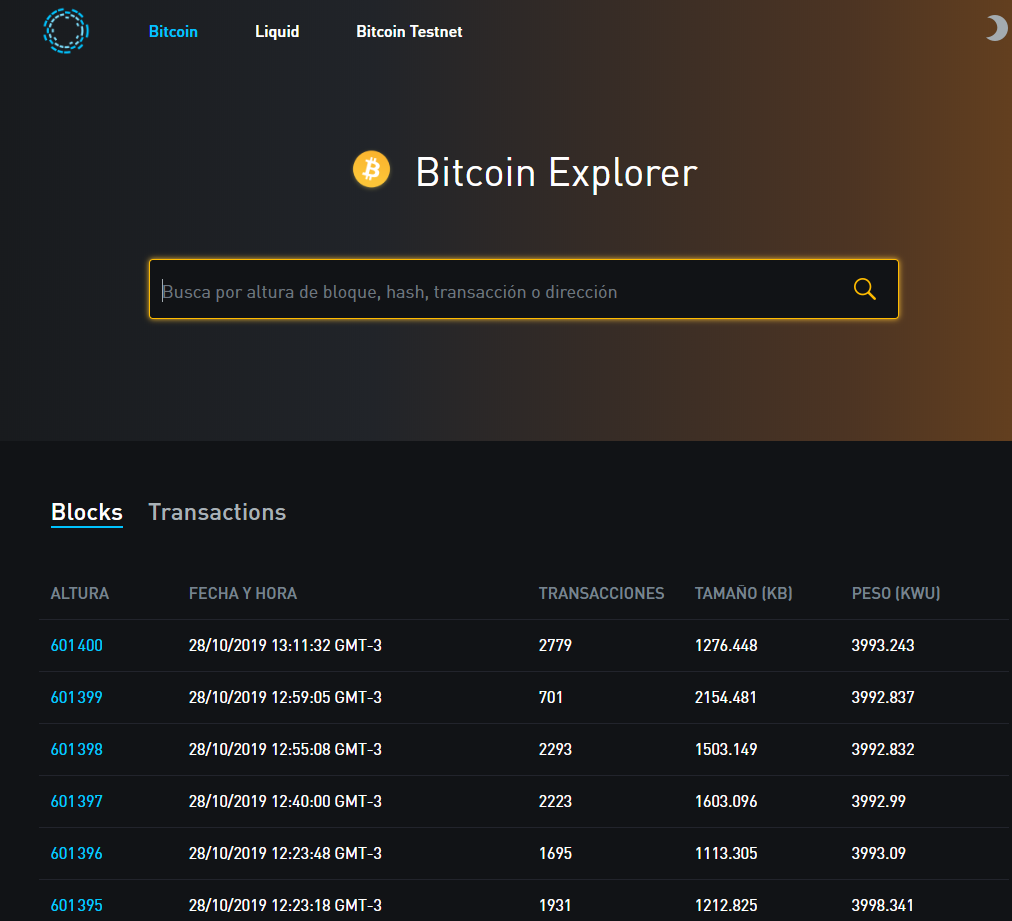
Task: Select timestamp 28/10/2019 13:11:32 GMT-3
Action: point(285,645)
